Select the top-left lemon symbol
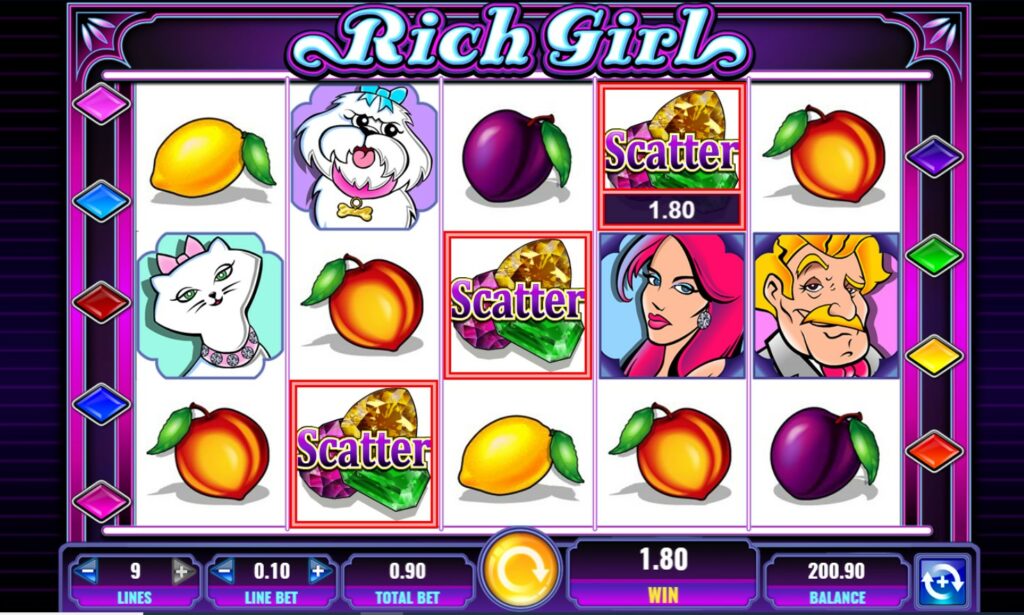The width and height of the screenshot is (1024, 615). pos(212,159)
